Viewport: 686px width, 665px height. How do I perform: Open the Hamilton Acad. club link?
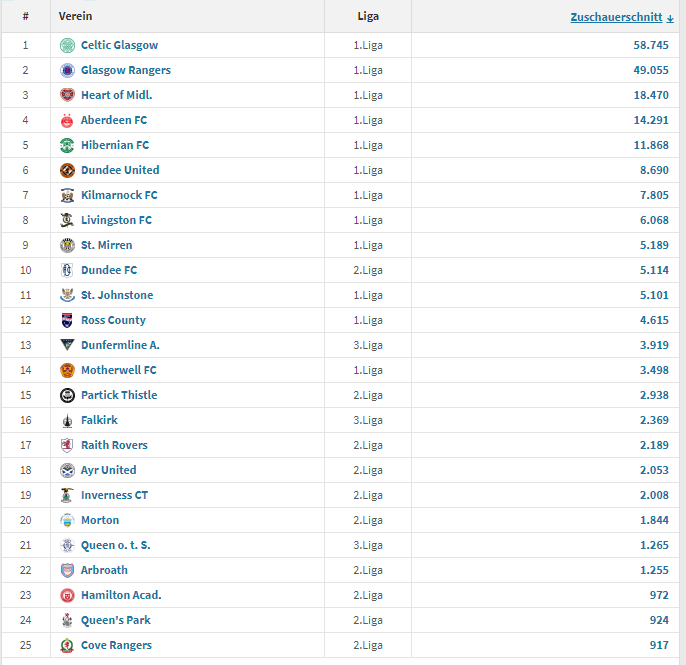[x=121, y=595]
